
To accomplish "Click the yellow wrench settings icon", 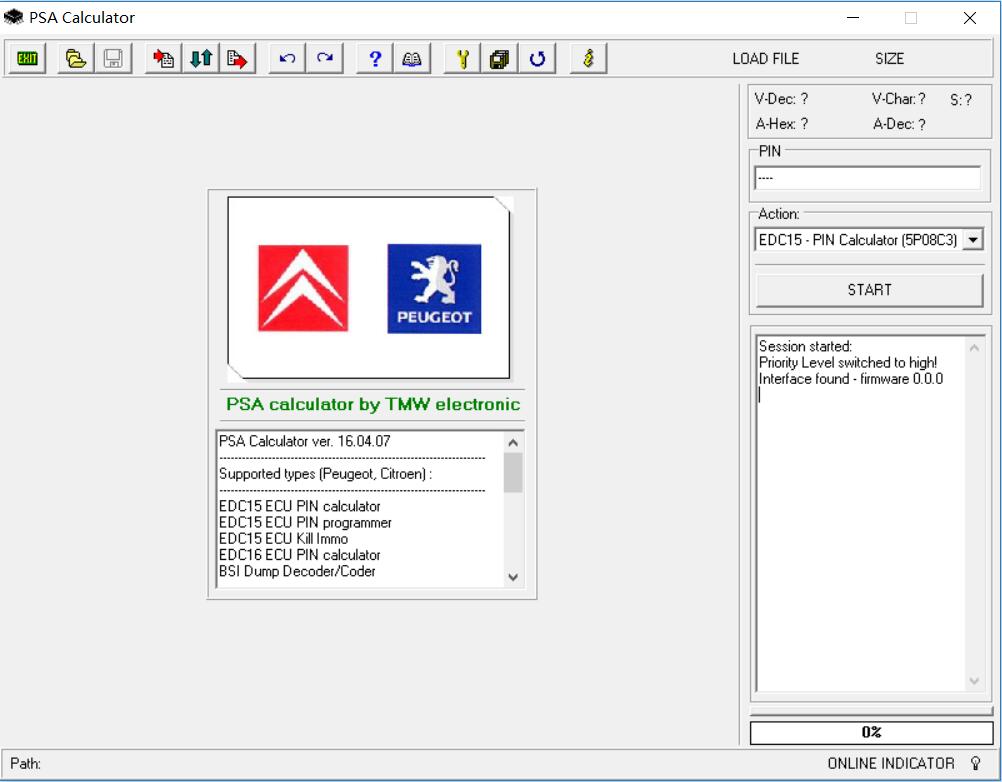I will pyautogui.click(x=462, y=59).
